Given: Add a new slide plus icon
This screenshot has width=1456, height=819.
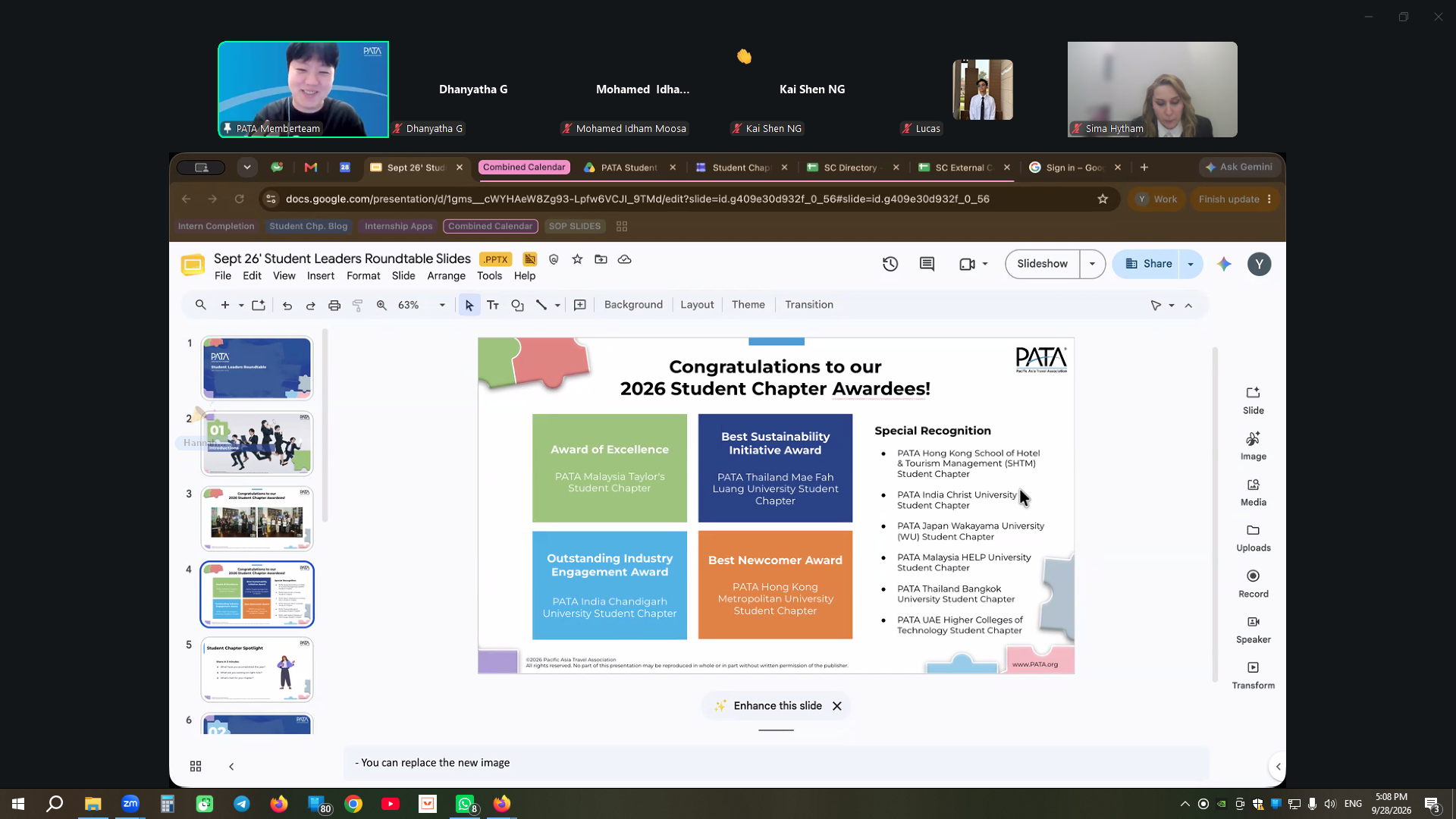Looking at the screenshot, I should 224,305.
